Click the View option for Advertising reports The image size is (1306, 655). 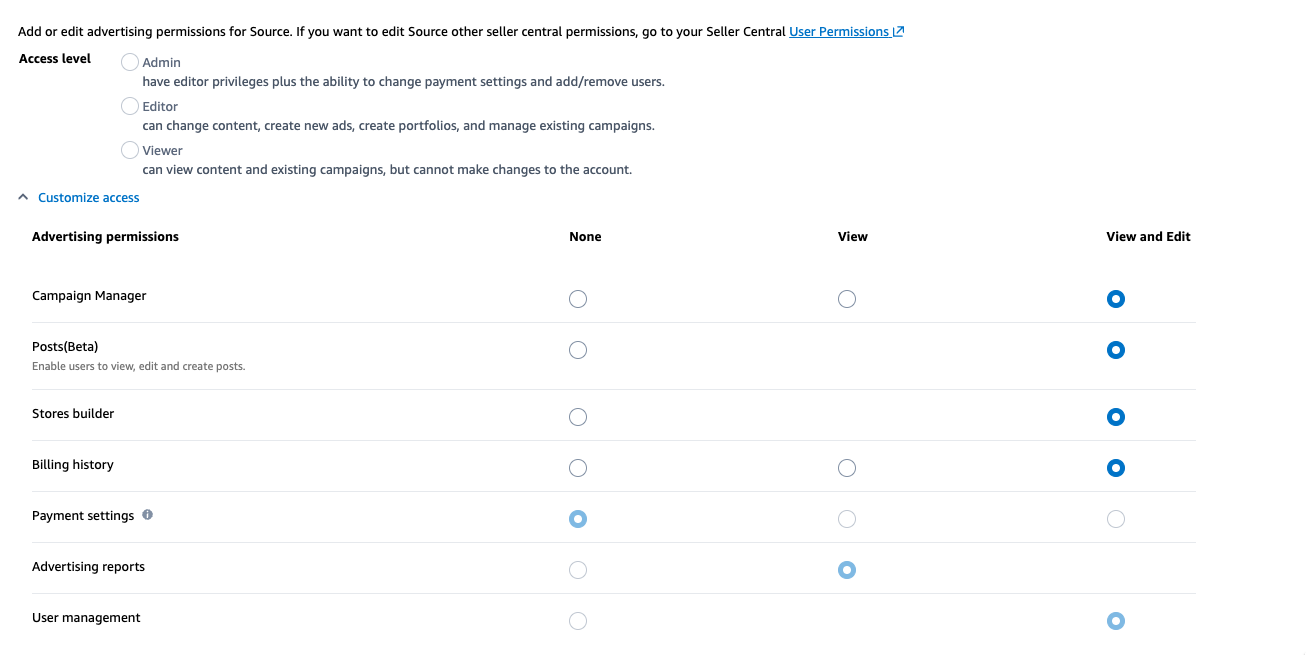pos(847,570)
